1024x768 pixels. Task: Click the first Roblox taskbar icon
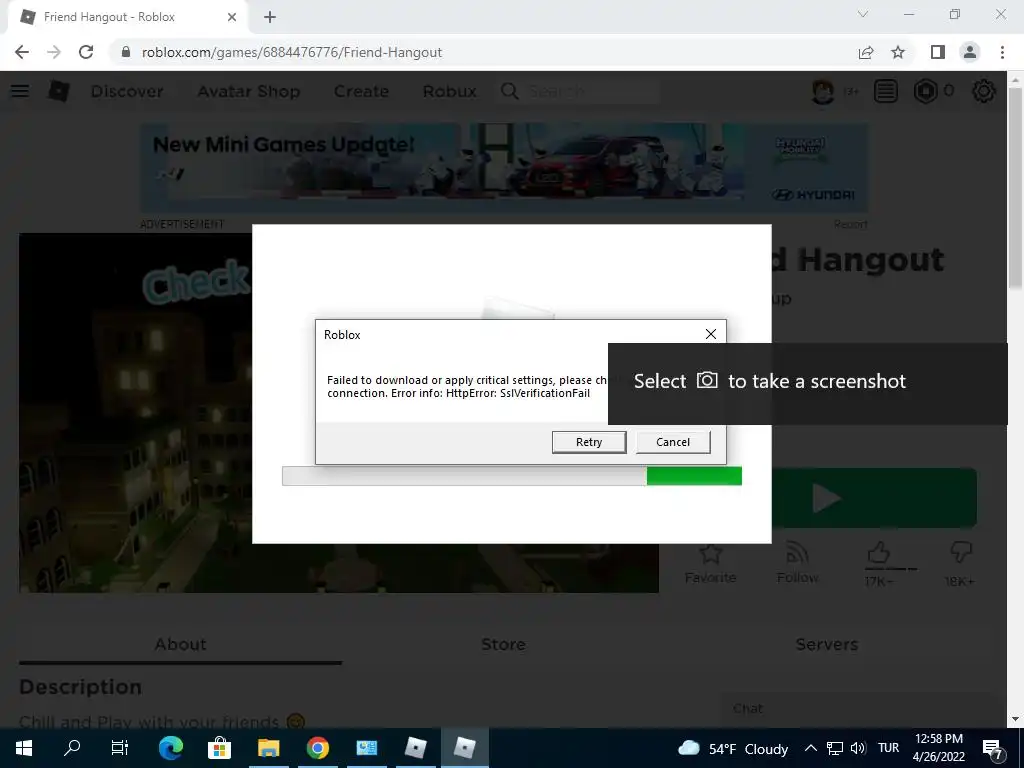pyautogui.click(x=415, y=748)
